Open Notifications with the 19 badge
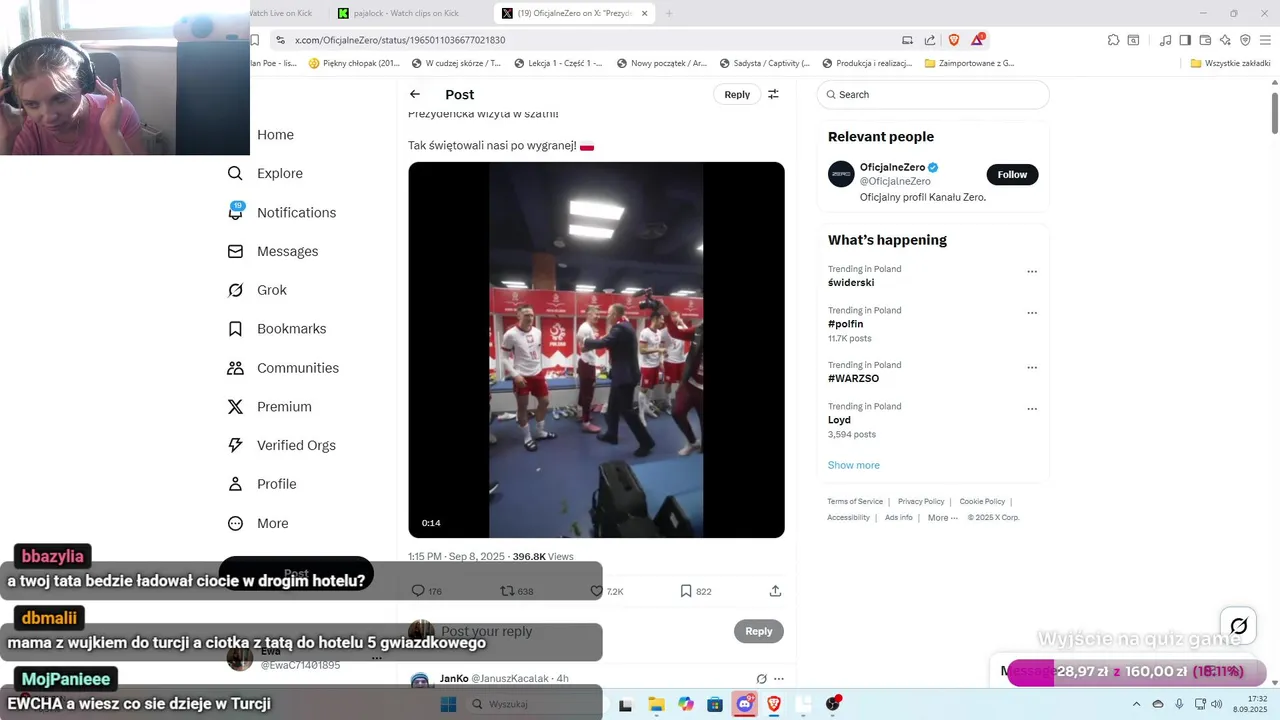1280x720 pixels. point(282,212)
